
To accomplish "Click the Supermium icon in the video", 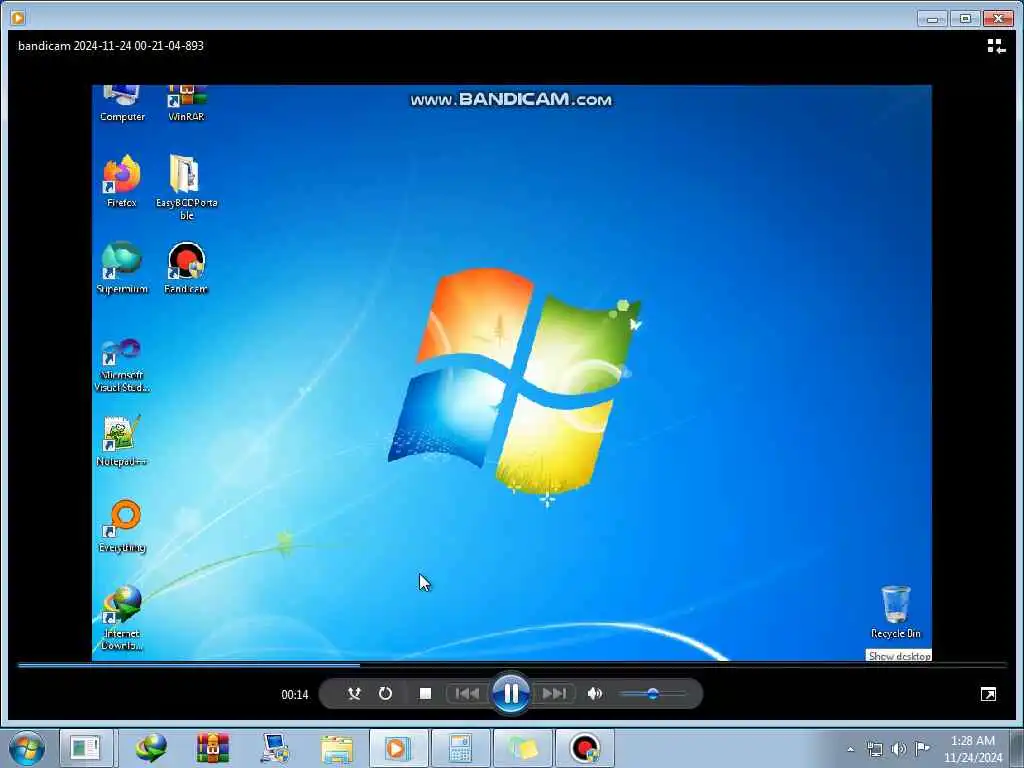I will 121,268.
